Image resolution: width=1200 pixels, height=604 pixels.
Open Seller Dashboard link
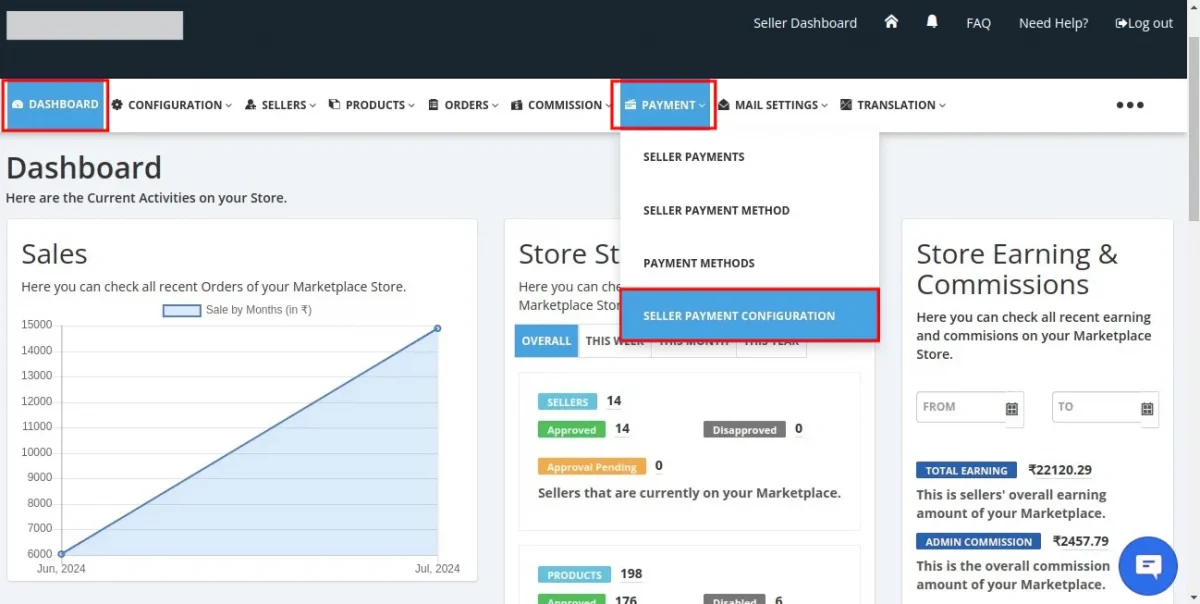805,23
